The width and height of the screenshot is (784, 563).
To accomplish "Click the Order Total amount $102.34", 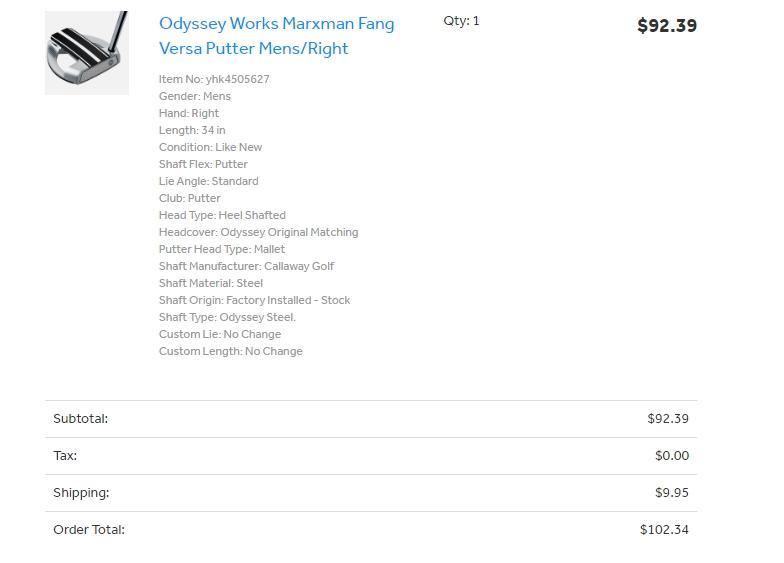I will (664, 530).
